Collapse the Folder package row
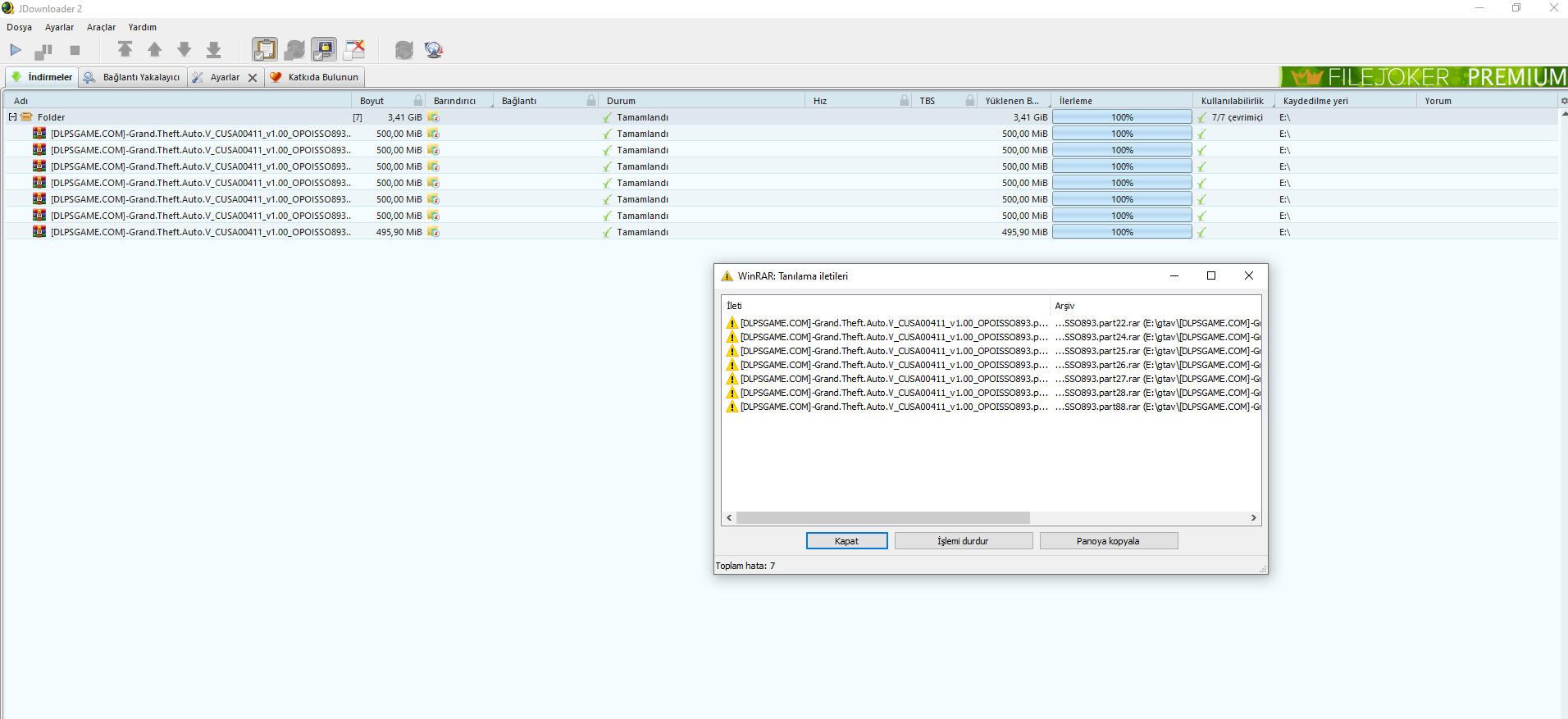The image size is (1568, 719). pyautogui.click(x=12, y=117)
